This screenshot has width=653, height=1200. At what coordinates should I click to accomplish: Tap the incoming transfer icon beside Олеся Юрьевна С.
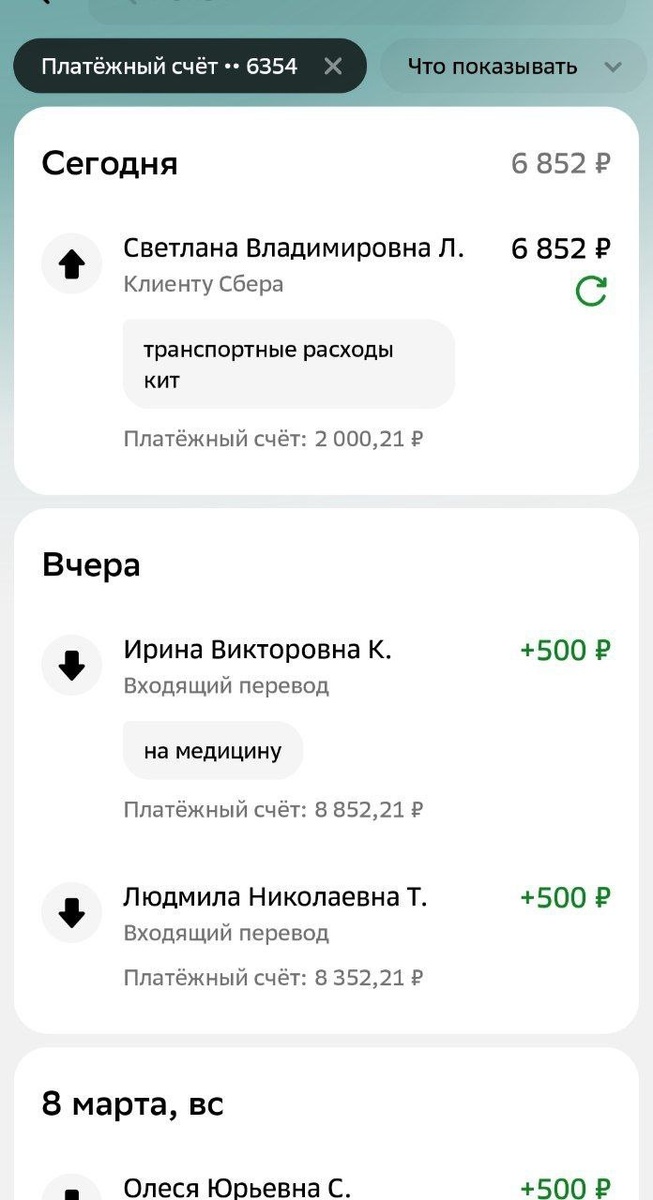pos(71,1193)
